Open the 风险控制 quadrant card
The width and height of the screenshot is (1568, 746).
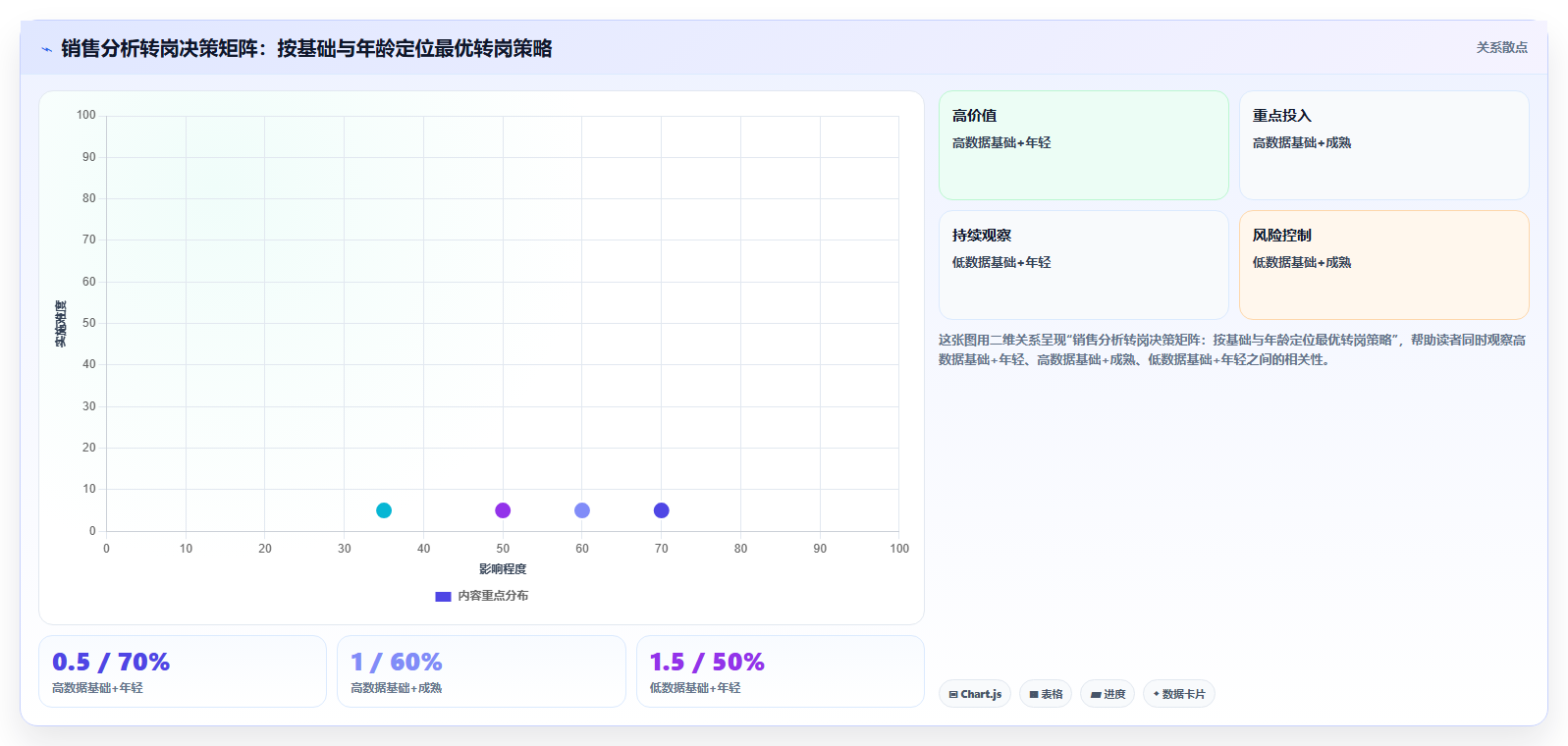(1384, 265)
